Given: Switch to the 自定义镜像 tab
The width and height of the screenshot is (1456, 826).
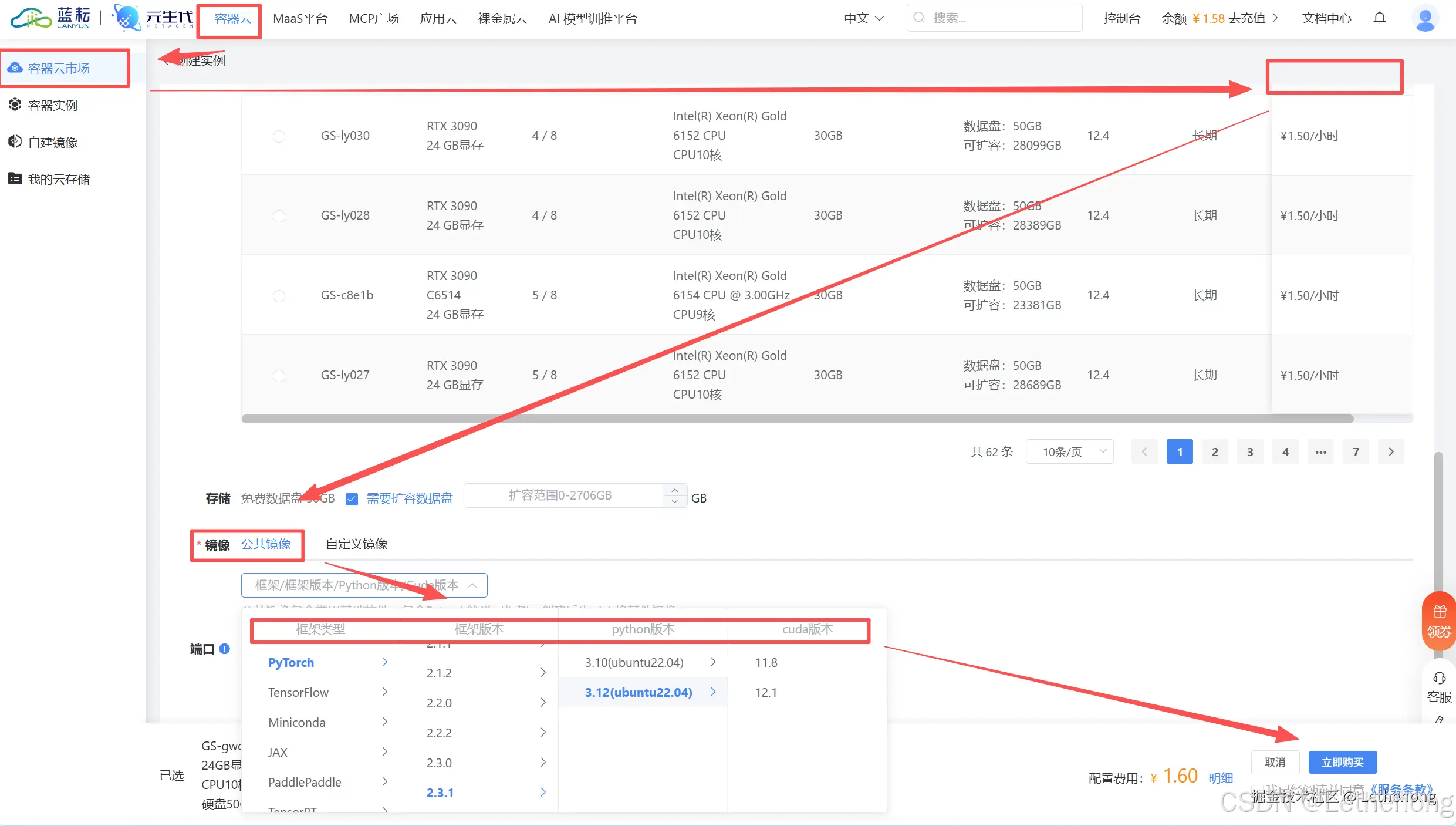Looking at the screenshot, I should click(356, 544).
